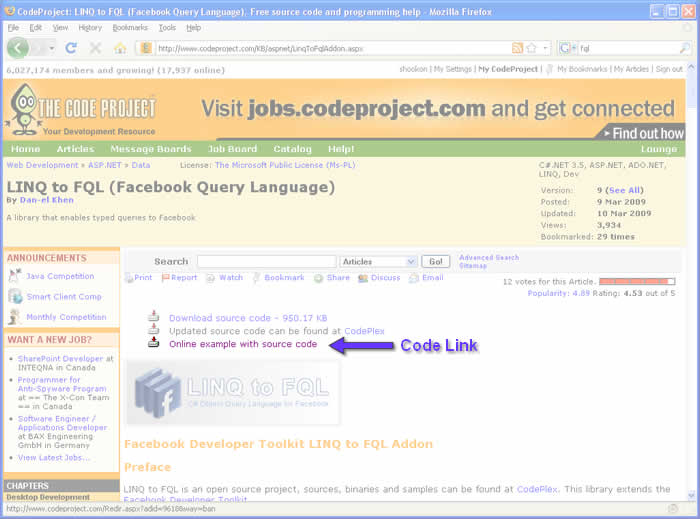Image resolution: width=700 pixels, height=519 pixels.
Task: Open Download source code - 950.17 KB link
Action: click(248, 318)
